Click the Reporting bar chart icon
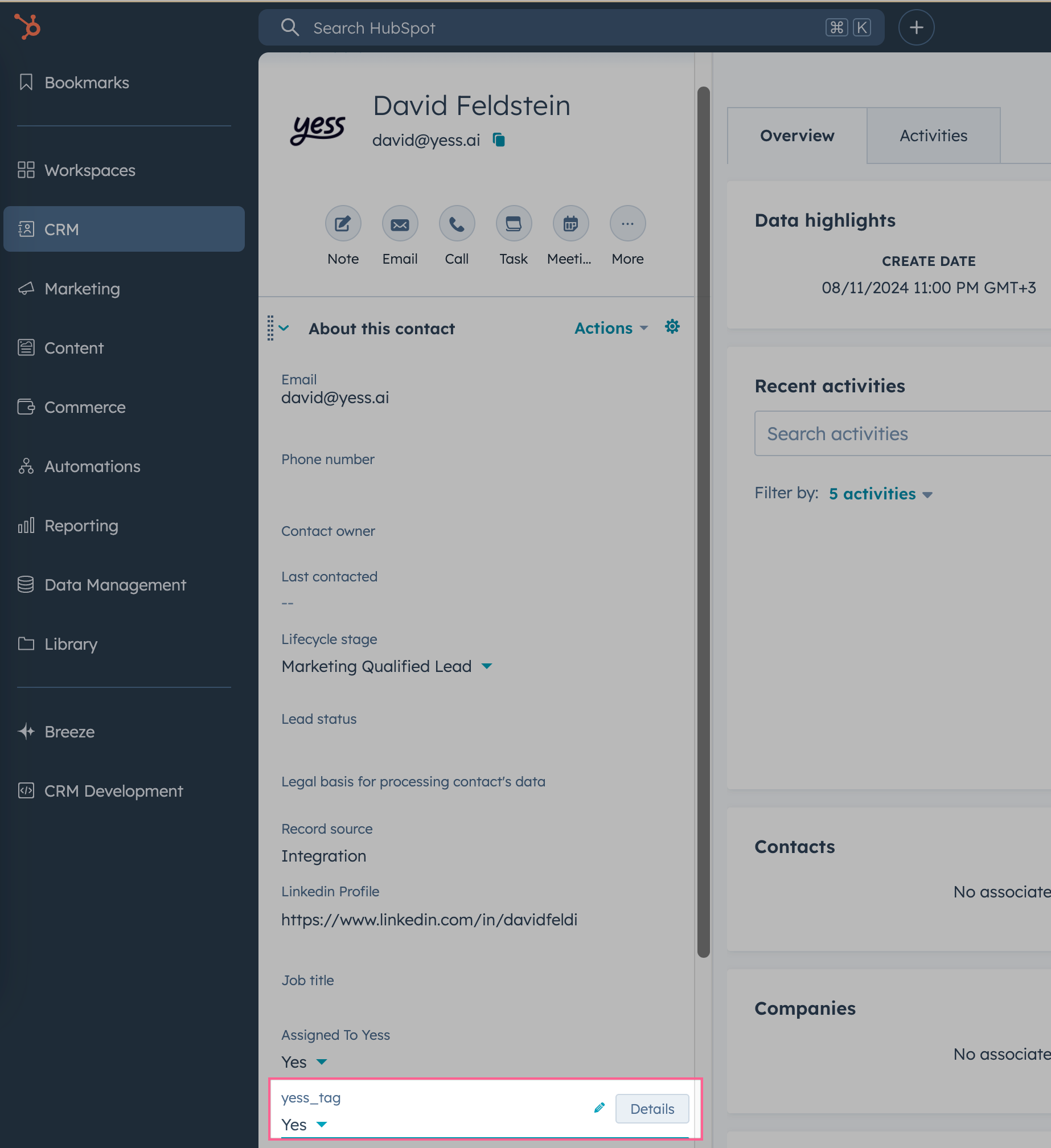The height and width of the screenshot is (1148, 1051). coord(26,525)
